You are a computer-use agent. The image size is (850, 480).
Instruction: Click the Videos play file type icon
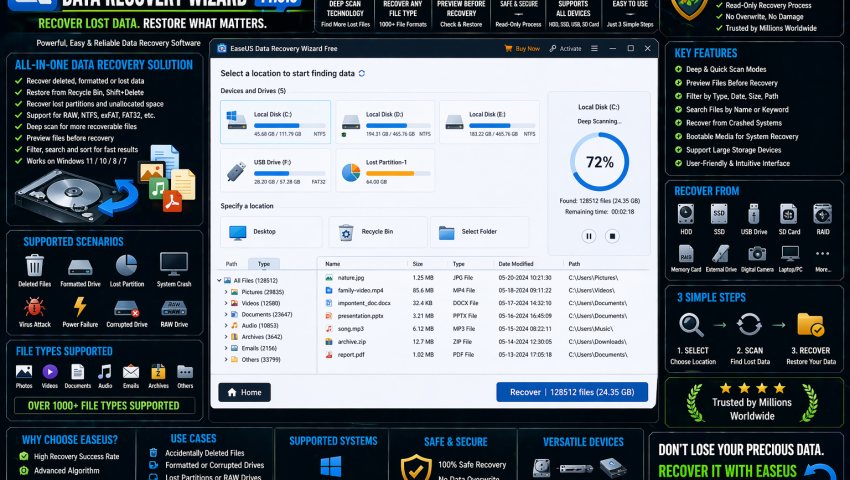point(50,372)
